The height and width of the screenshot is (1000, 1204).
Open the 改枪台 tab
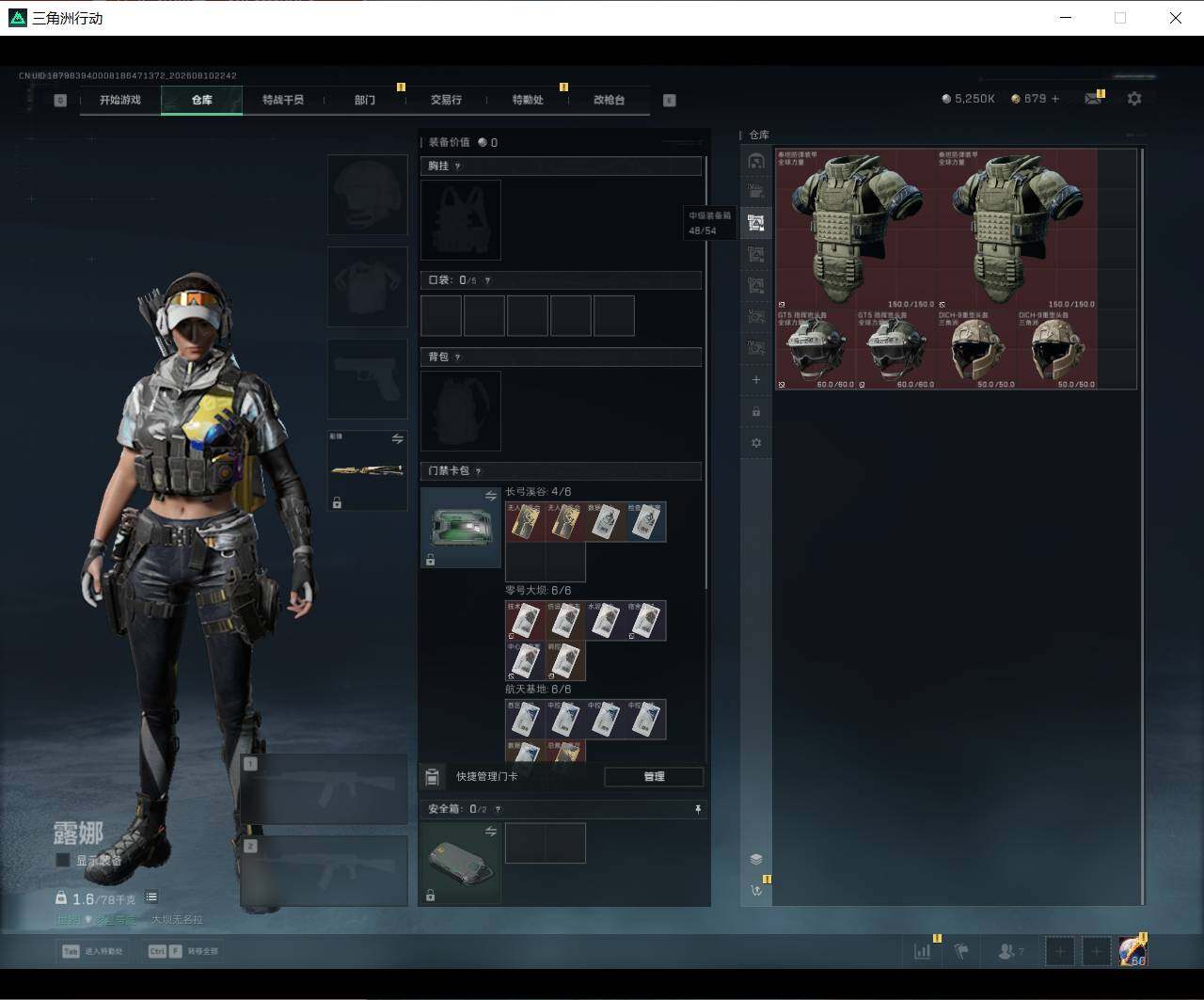pos(609,100)
